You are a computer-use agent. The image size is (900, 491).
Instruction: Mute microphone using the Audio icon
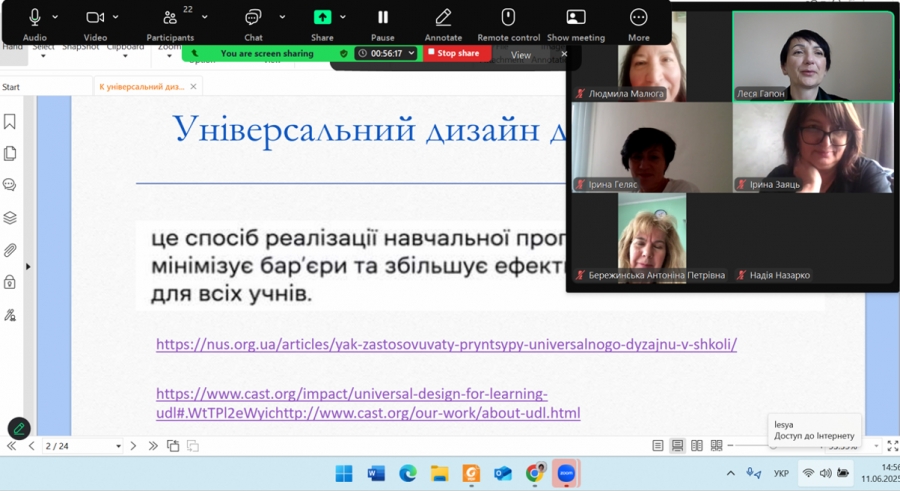35,18
